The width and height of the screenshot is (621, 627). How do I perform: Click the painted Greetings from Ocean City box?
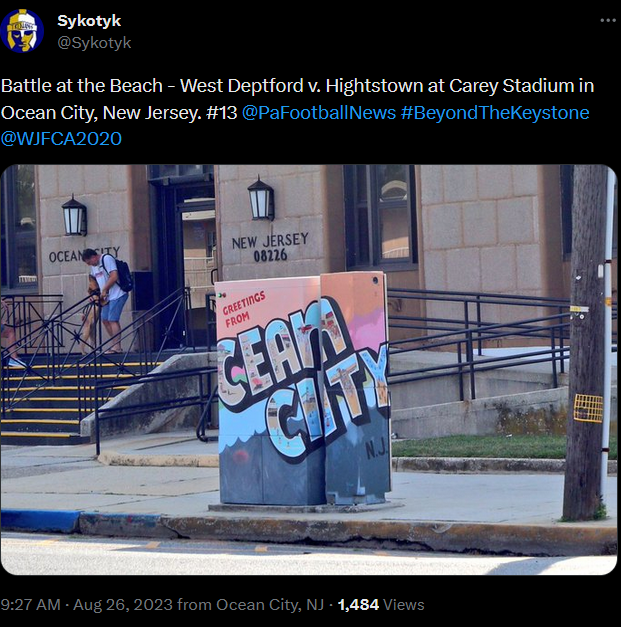pyautogui.click(x=302, y=390)
